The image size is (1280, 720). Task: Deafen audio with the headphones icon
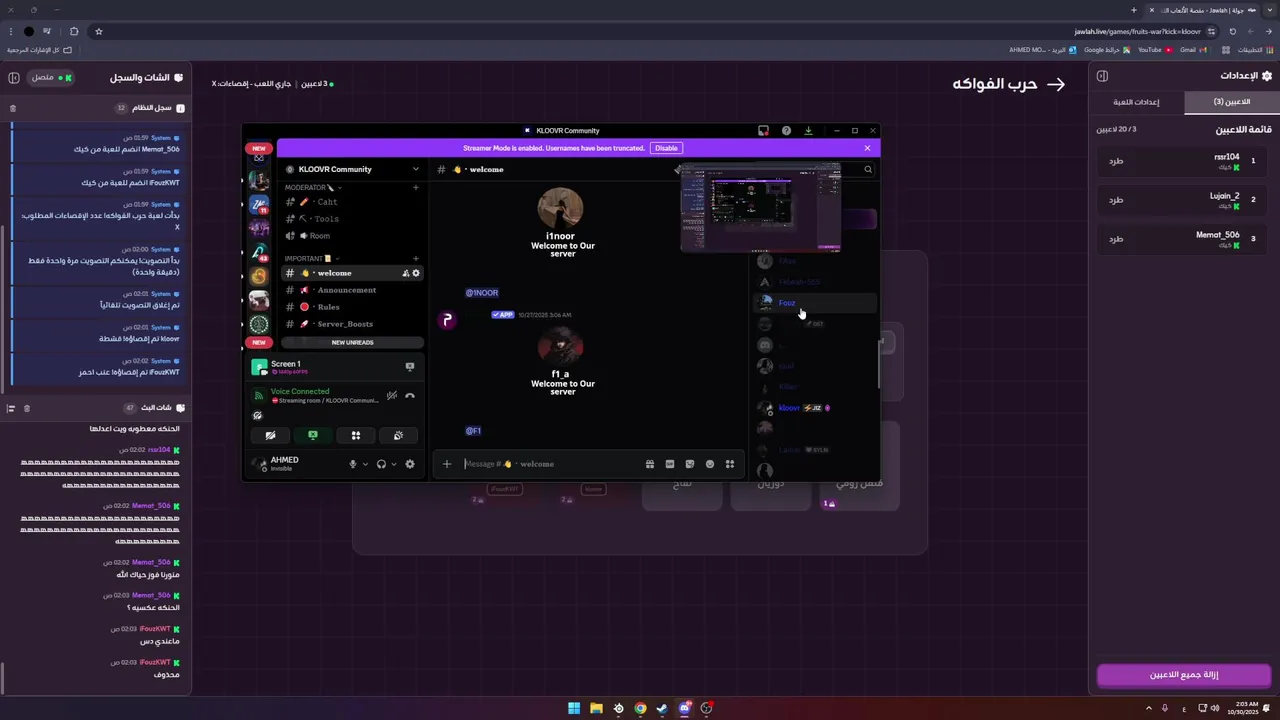point(381,464)
